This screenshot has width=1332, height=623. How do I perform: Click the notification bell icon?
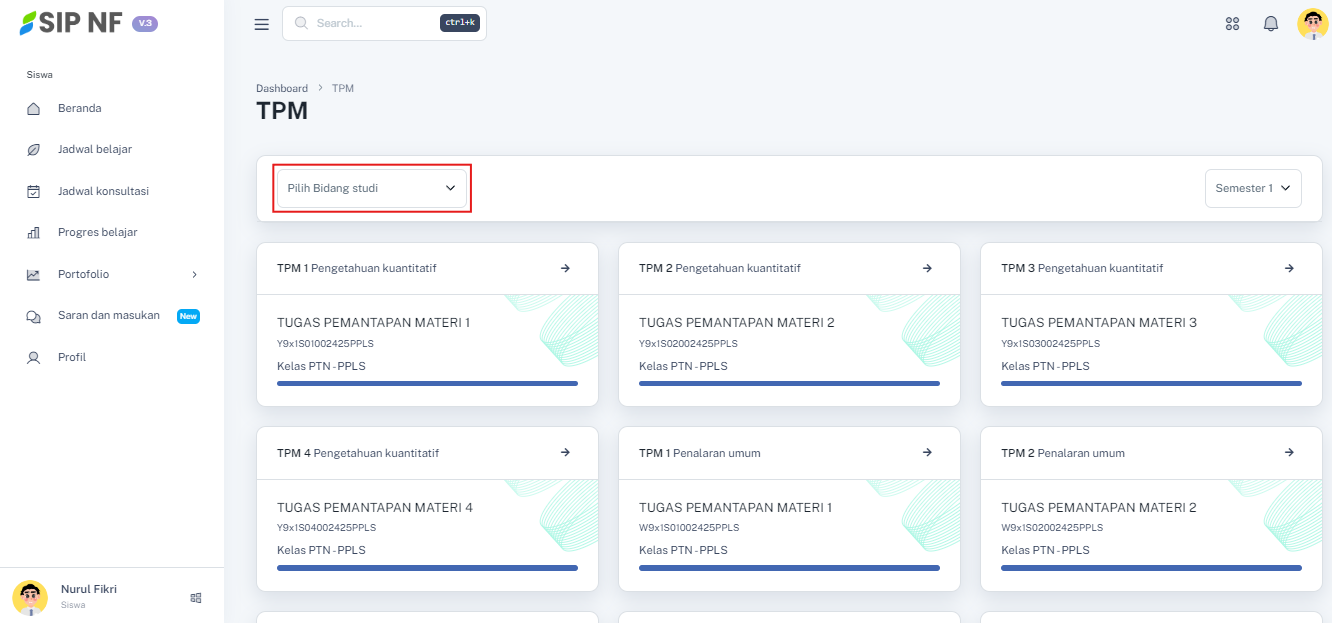click(1271, 24)
